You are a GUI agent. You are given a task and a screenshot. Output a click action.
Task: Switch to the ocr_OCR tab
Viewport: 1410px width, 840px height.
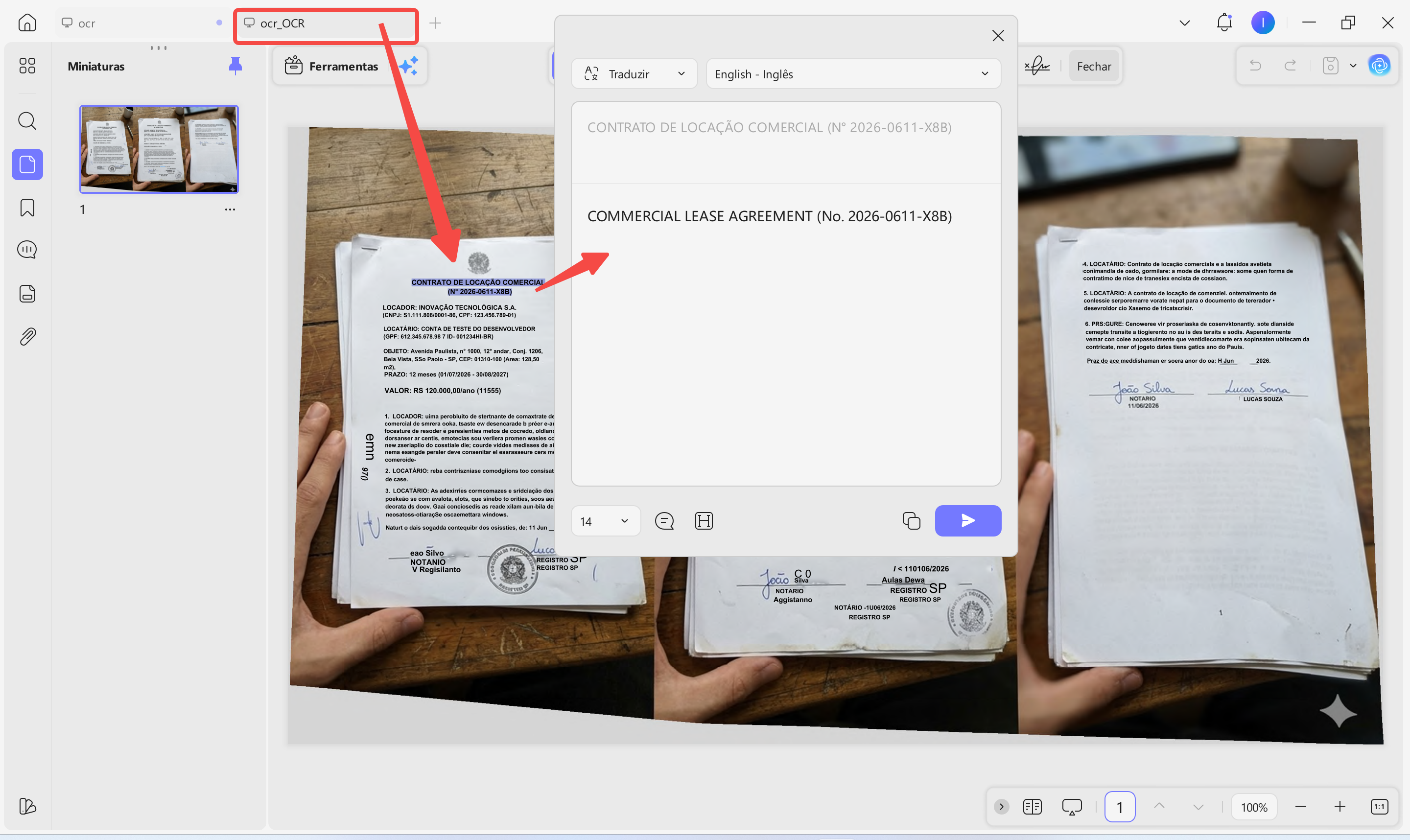(x=326, y=23)
